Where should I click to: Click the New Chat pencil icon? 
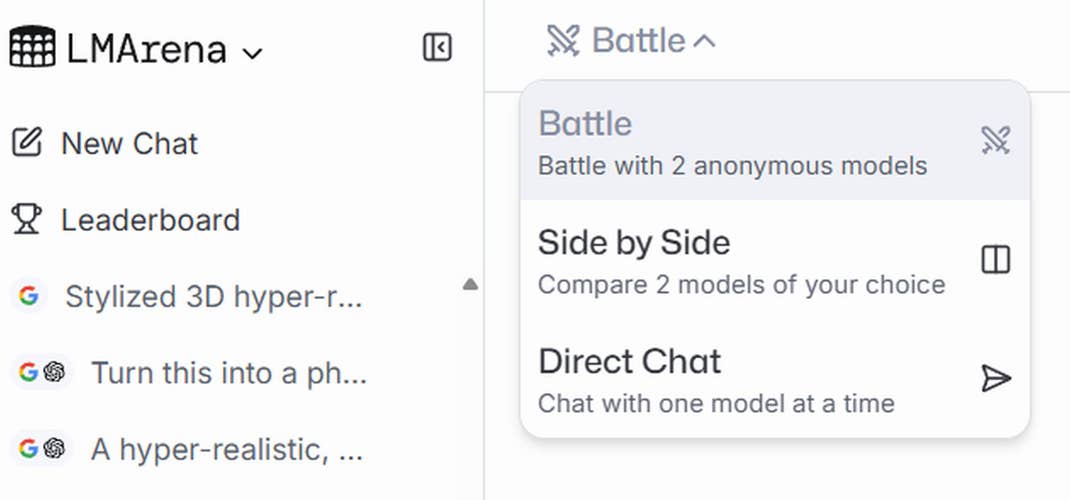(27, 143)
